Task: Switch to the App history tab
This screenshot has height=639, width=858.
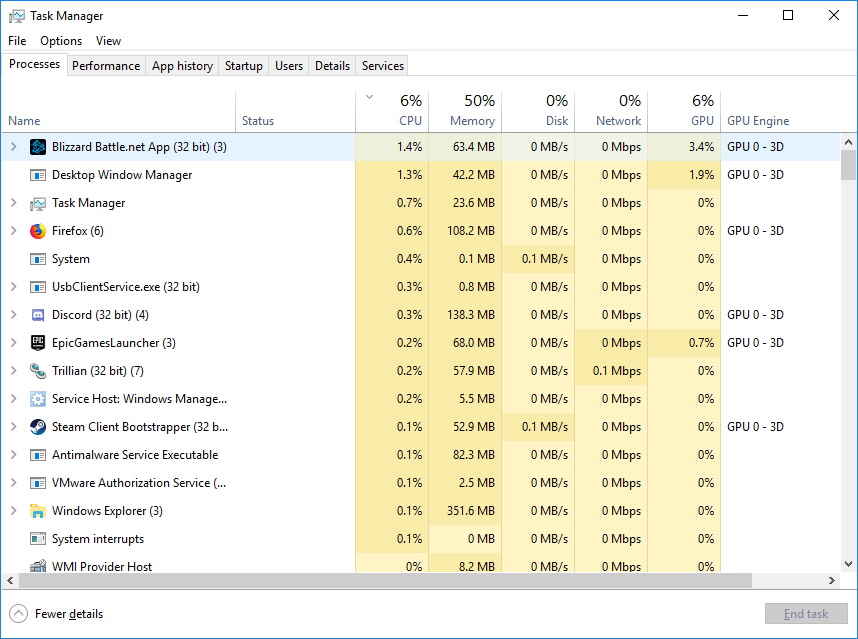Action: pos(182,66)
